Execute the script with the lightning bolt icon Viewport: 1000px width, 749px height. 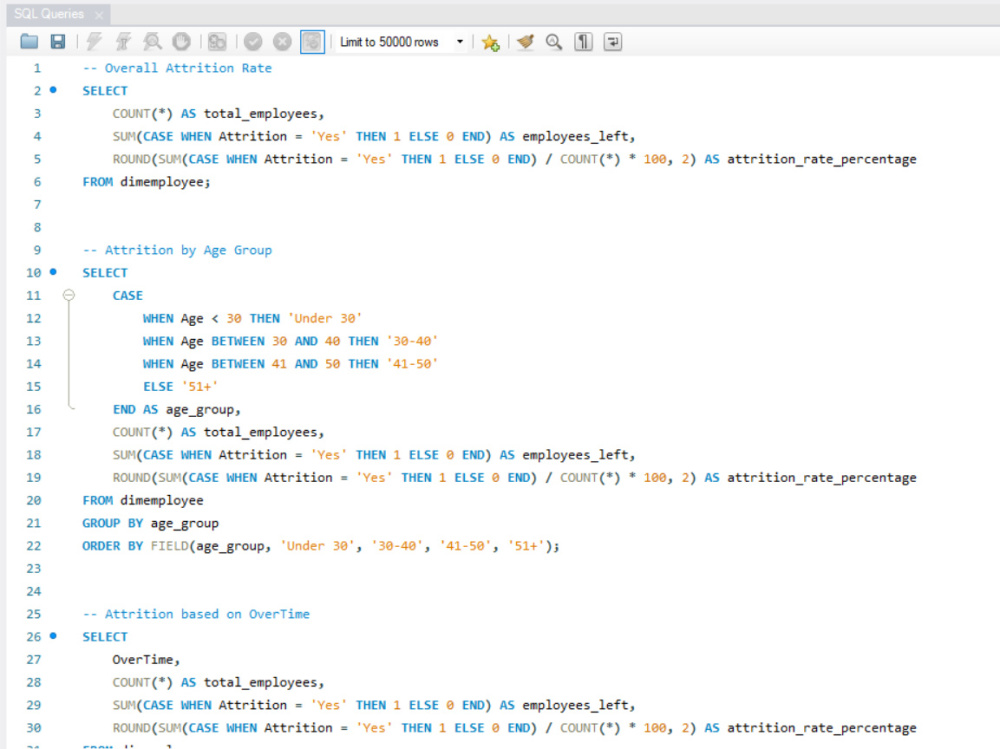tap(94, 42)
